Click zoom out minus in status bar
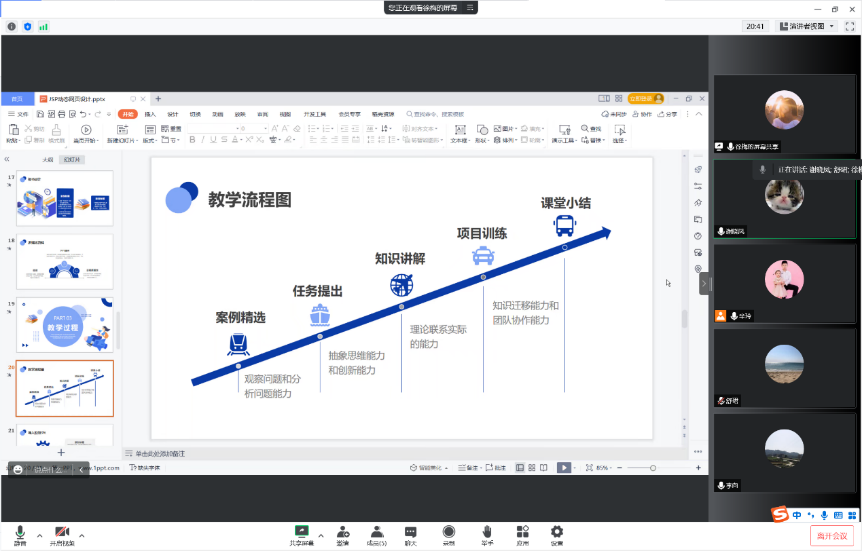Screen dimensions: 862x551 tap(620, 468)
